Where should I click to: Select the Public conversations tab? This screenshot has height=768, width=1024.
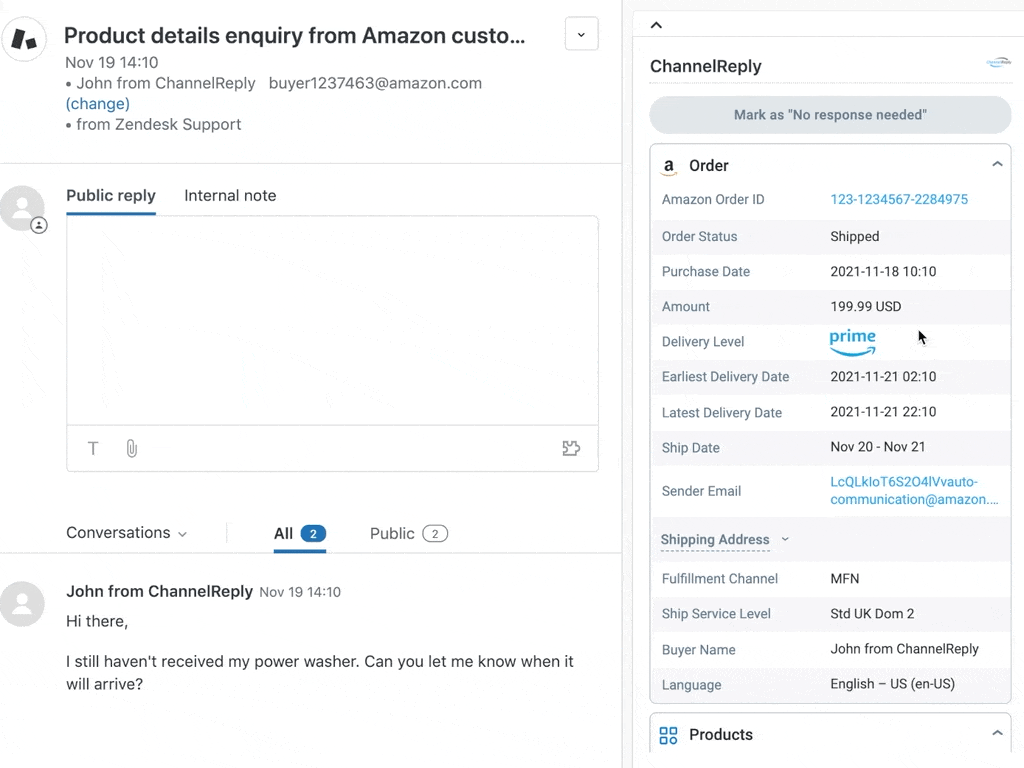[x=409, y=534]
